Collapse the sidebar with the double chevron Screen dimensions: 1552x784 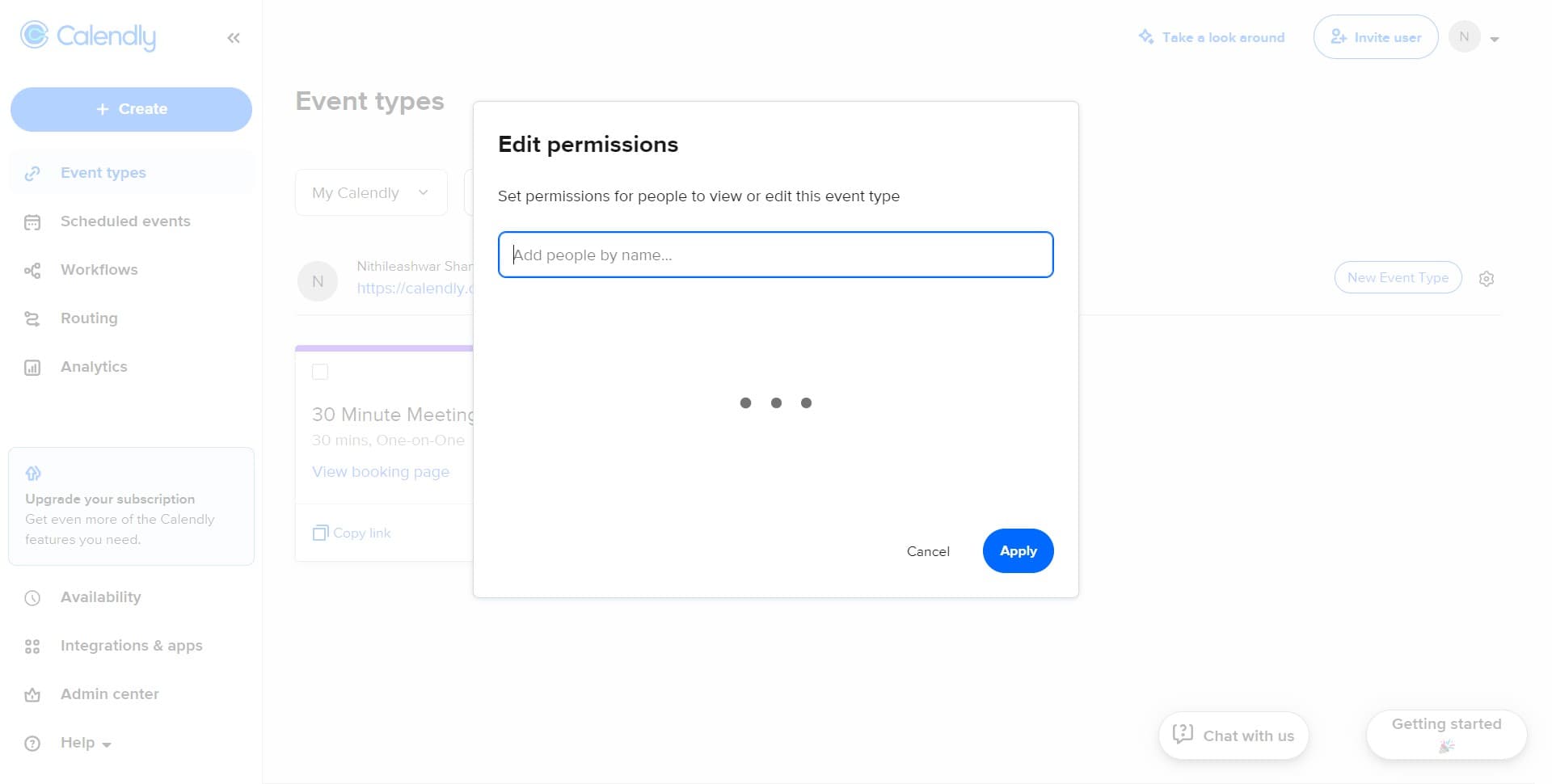pyautogui.click(x=234, y=37)
